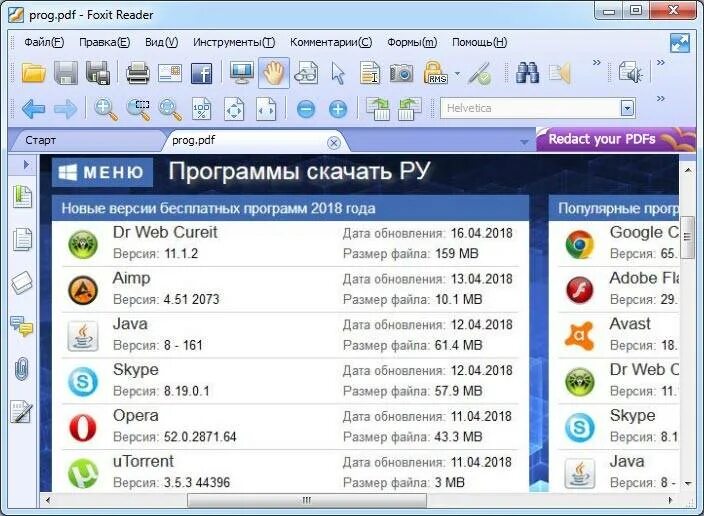
Task: Go to next view arrow
Action: pos(66,109)
